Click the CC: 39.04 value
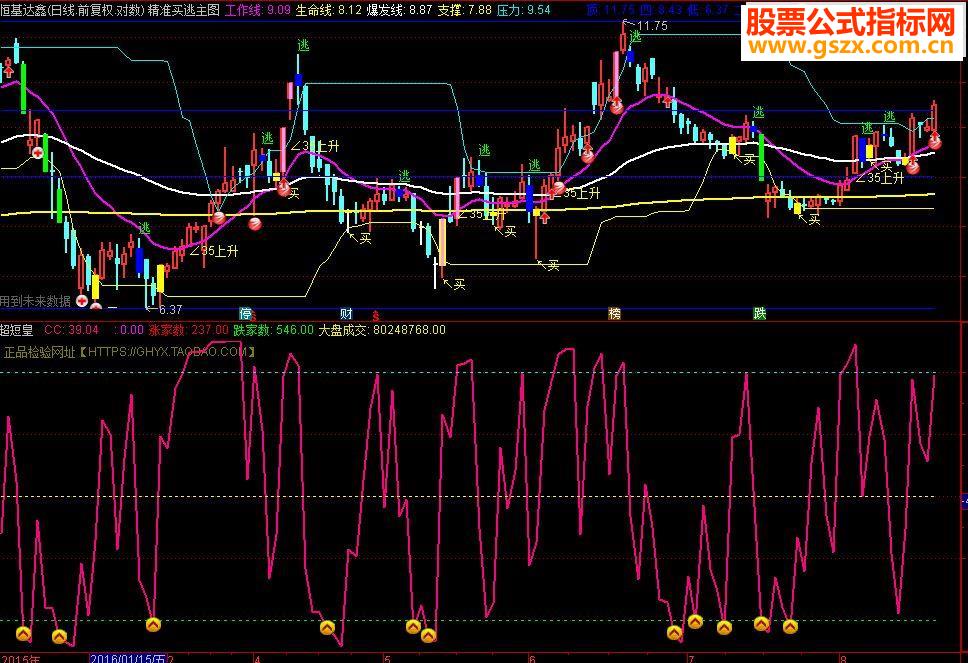968x663 pixels. click(x=71, y=330)
